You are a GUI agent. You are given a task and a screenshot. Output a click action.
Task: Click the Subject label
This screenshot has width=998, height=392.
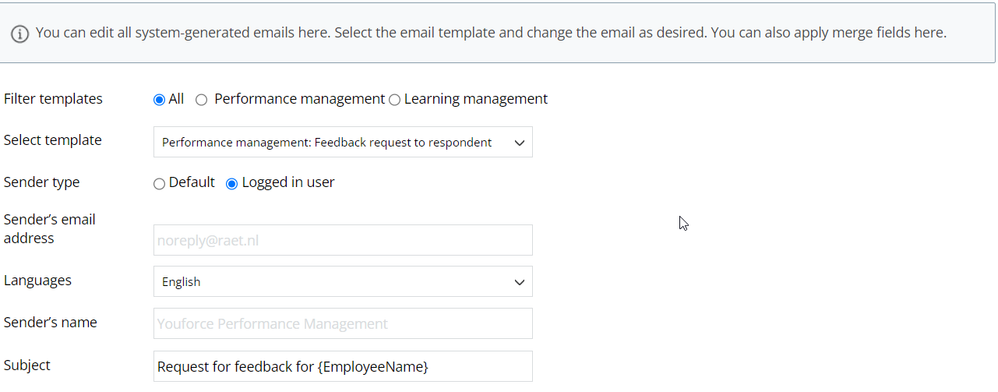click(x=27, y=365)
